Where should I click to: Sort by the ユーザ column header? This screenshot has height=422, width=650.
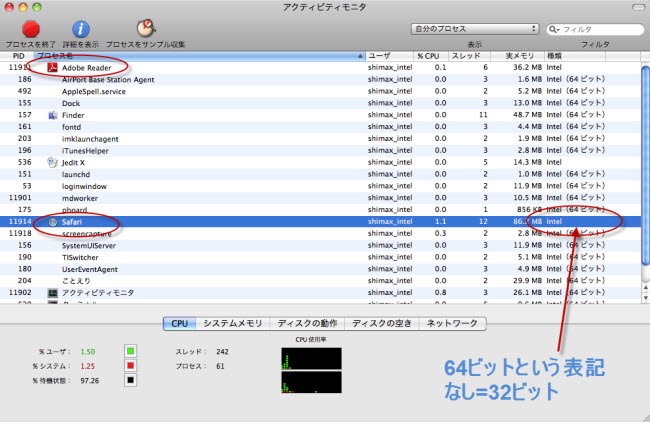390,56
